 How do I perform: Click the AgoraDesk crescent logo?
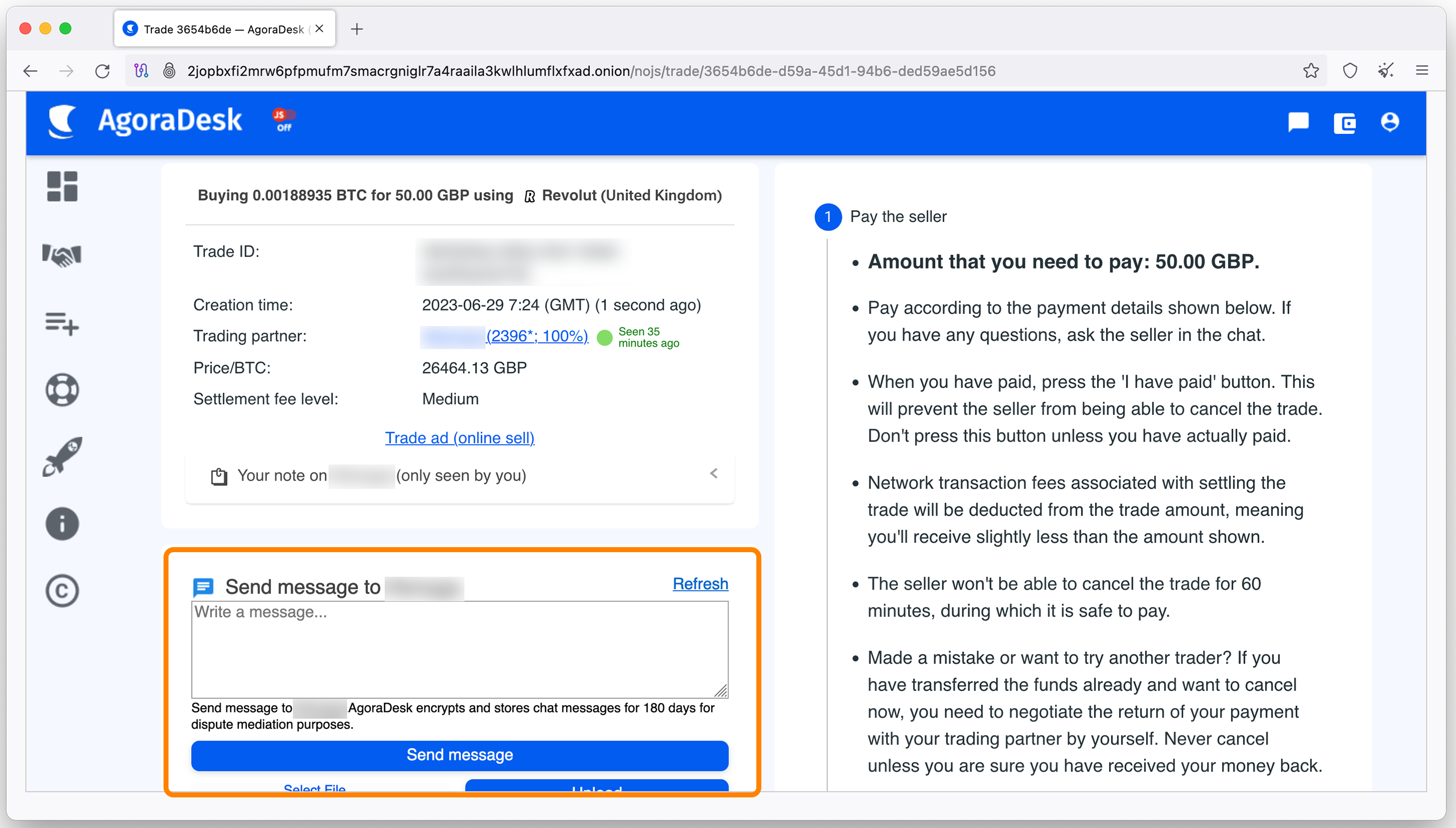point(63,121)
